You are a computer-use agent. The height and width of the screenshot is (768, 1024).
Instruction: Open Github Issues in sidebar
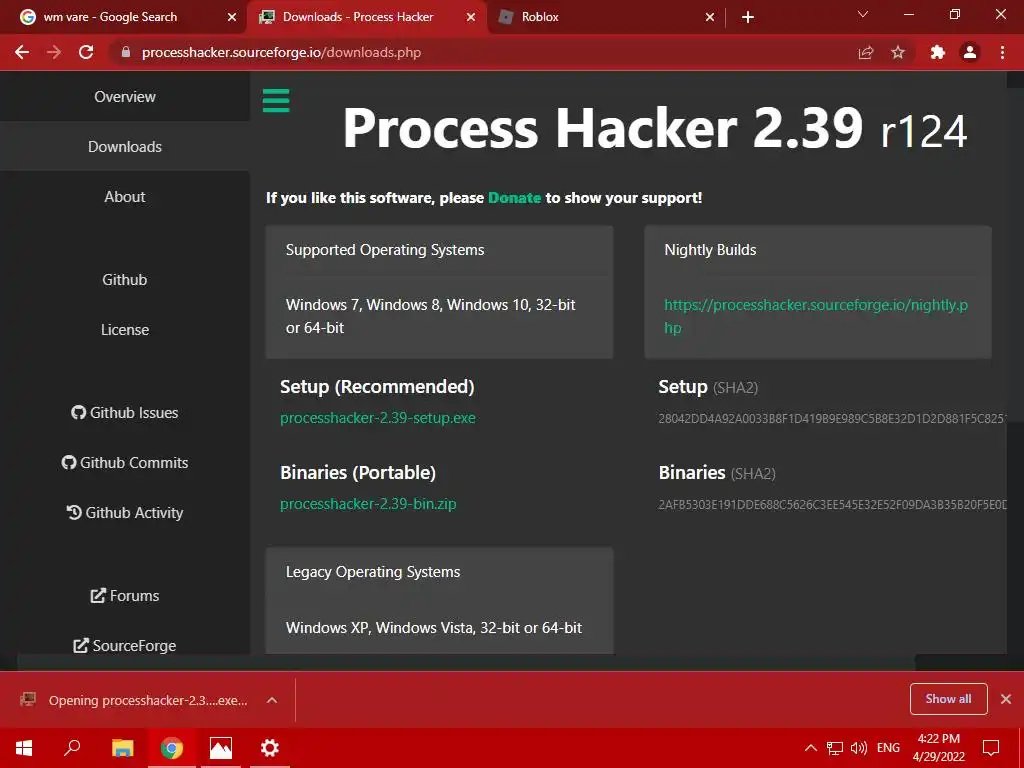125,413
